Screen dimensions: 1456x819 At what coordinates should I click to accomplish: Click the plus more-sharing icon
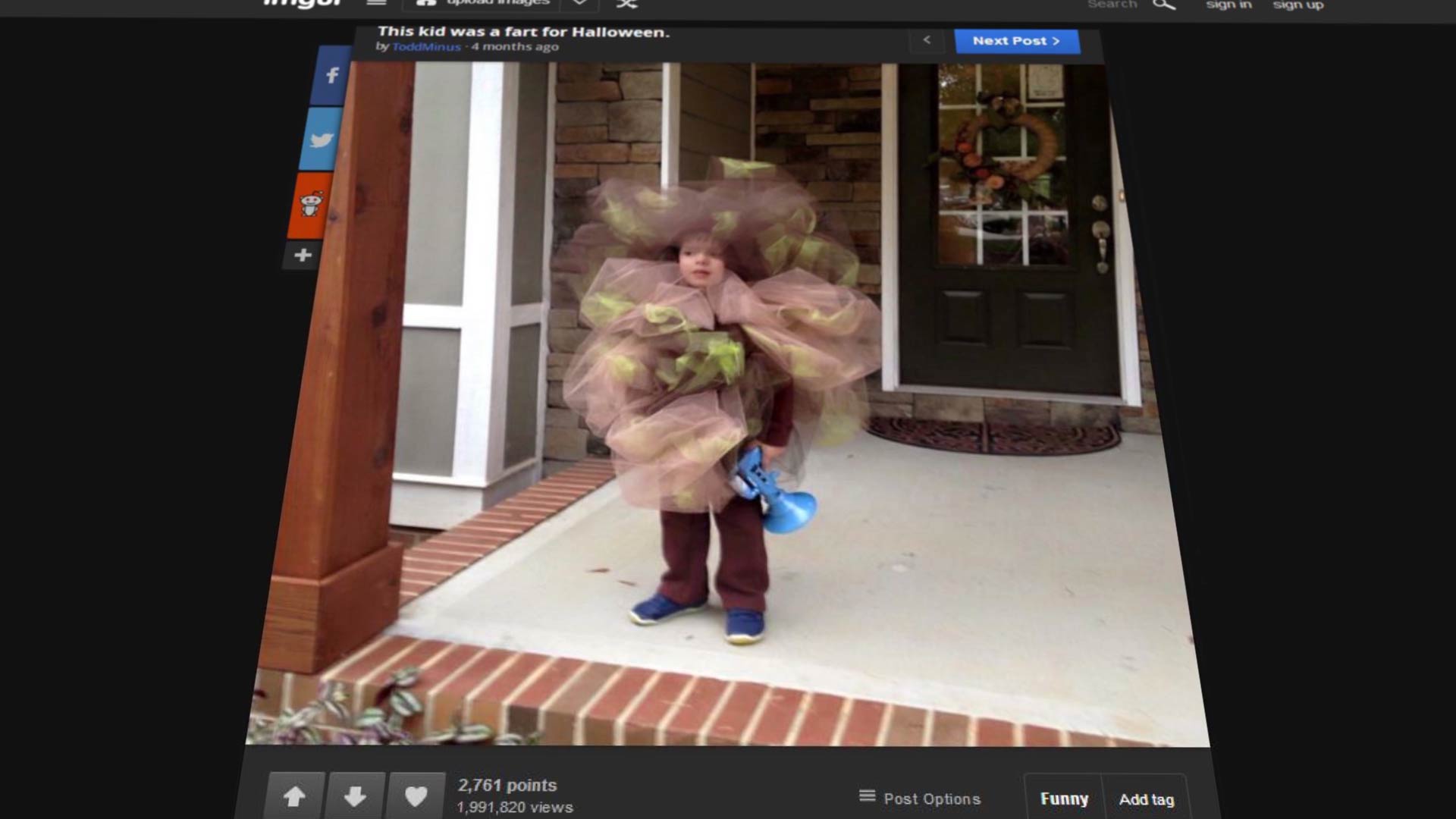tap(303, 256)
